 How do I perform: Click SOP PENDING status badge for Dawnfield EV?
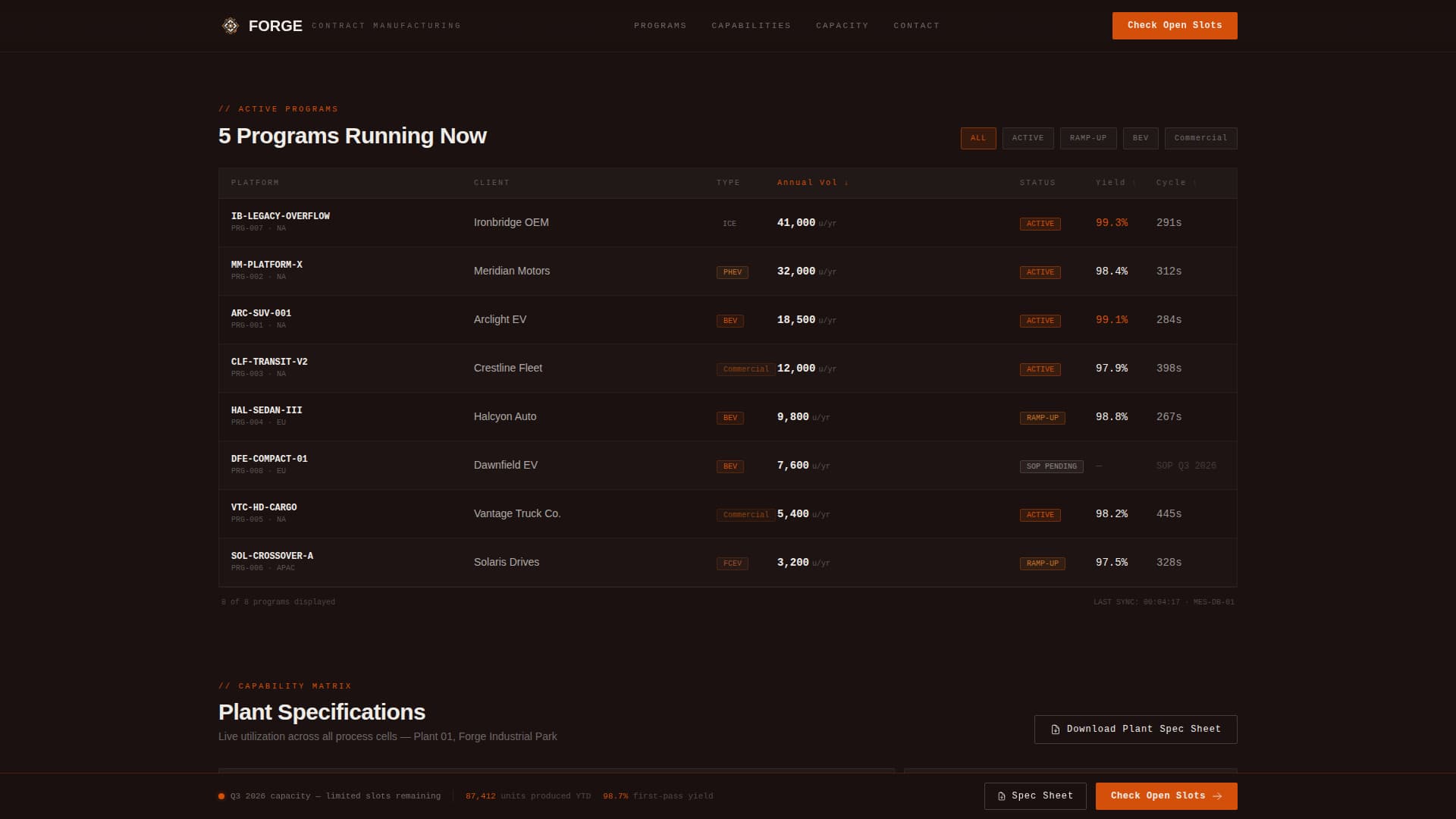click(1051, 466)
